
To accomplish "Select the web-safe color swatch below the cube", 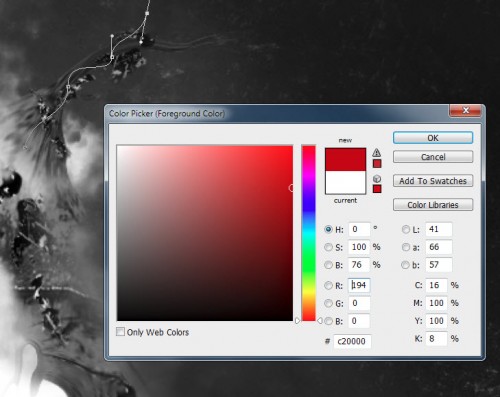I will point(377,189).
